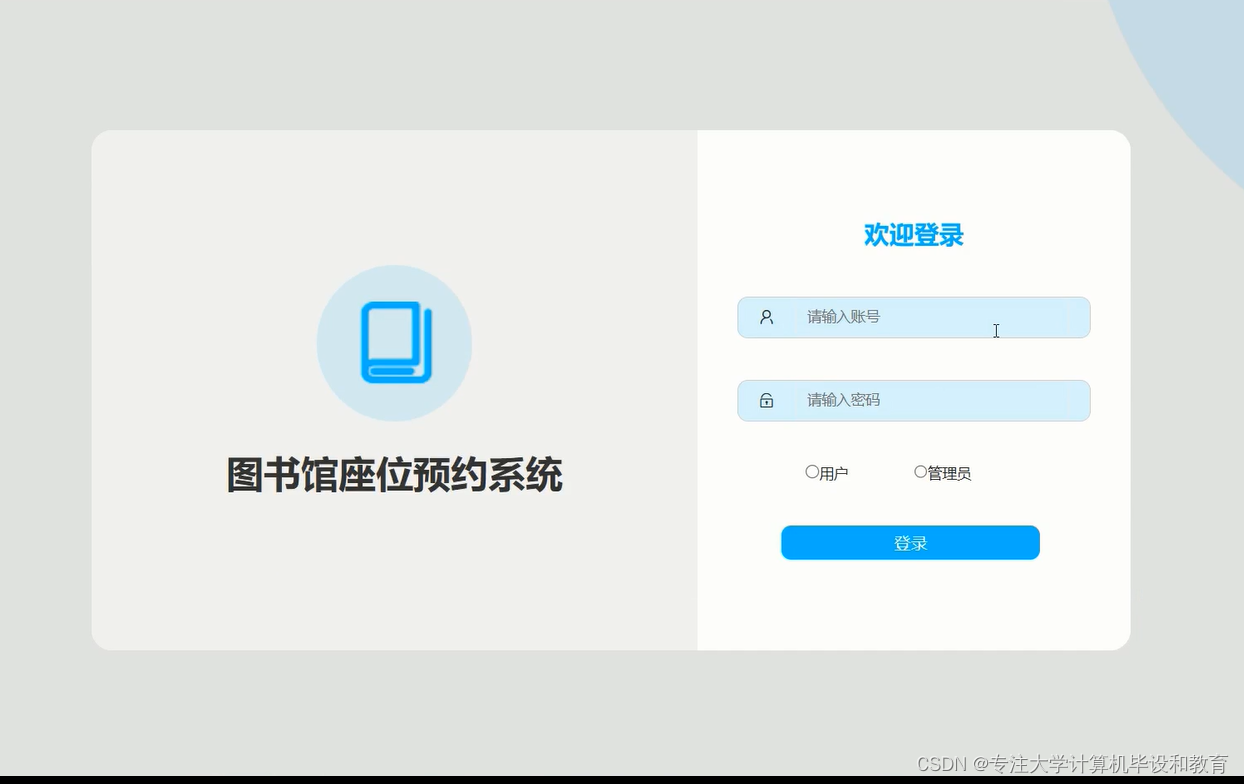This screenshot has width=1244, height=784.
Task: Select the 用户 radio button
Action: (x=812, y=472)
